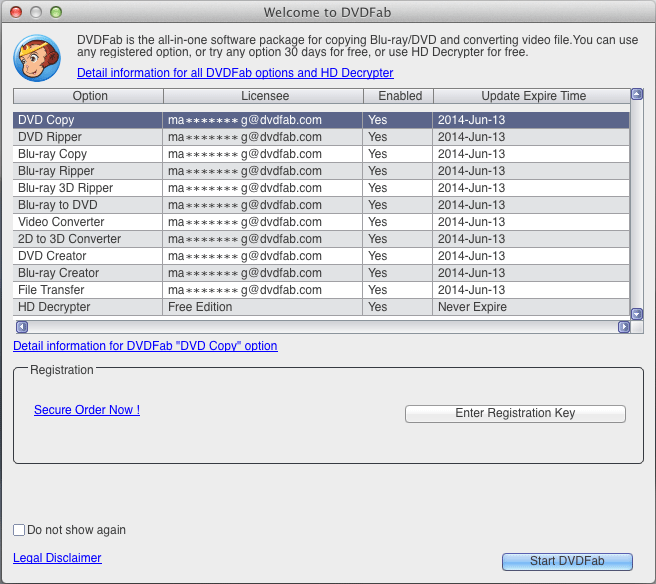
Task: Select the Blu-ray to DVD row
Action: pos(321,205)
